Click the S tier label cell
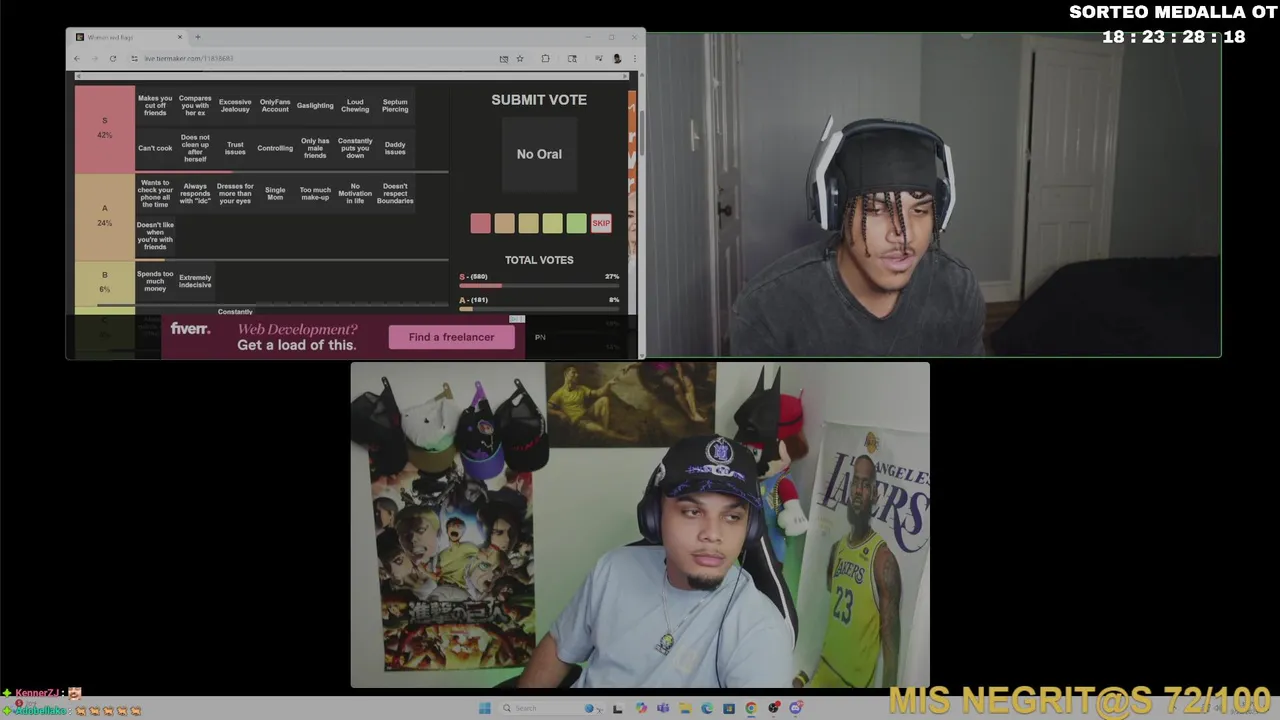Viewport: 1280px width, 720px height. pyautogui.click(x=105, y=129)
